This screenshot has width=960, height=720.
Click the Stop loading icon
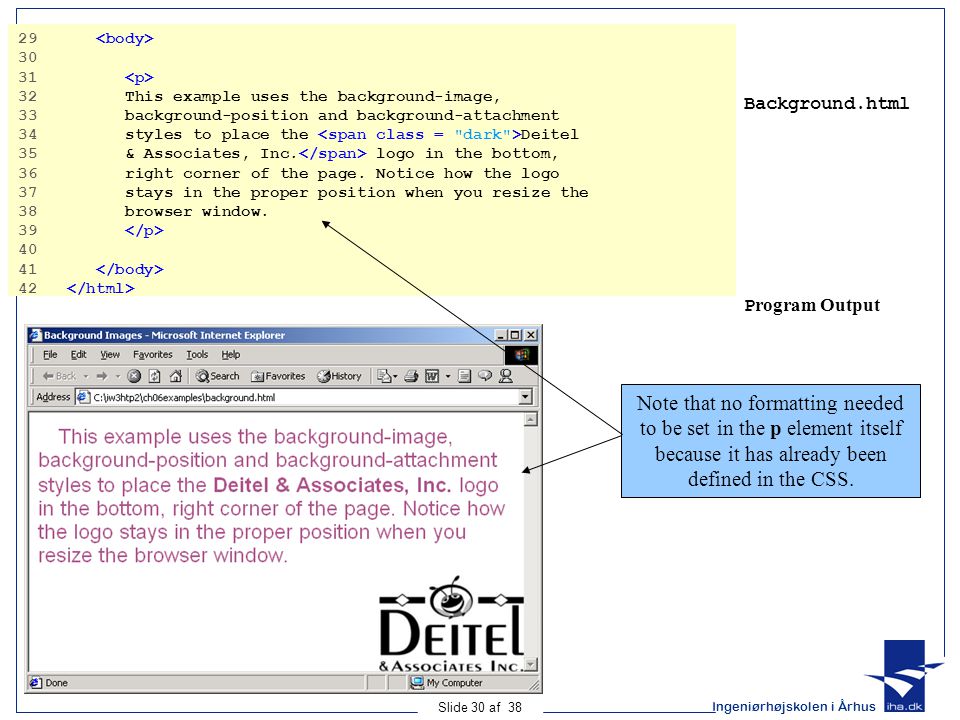(134, 376)
